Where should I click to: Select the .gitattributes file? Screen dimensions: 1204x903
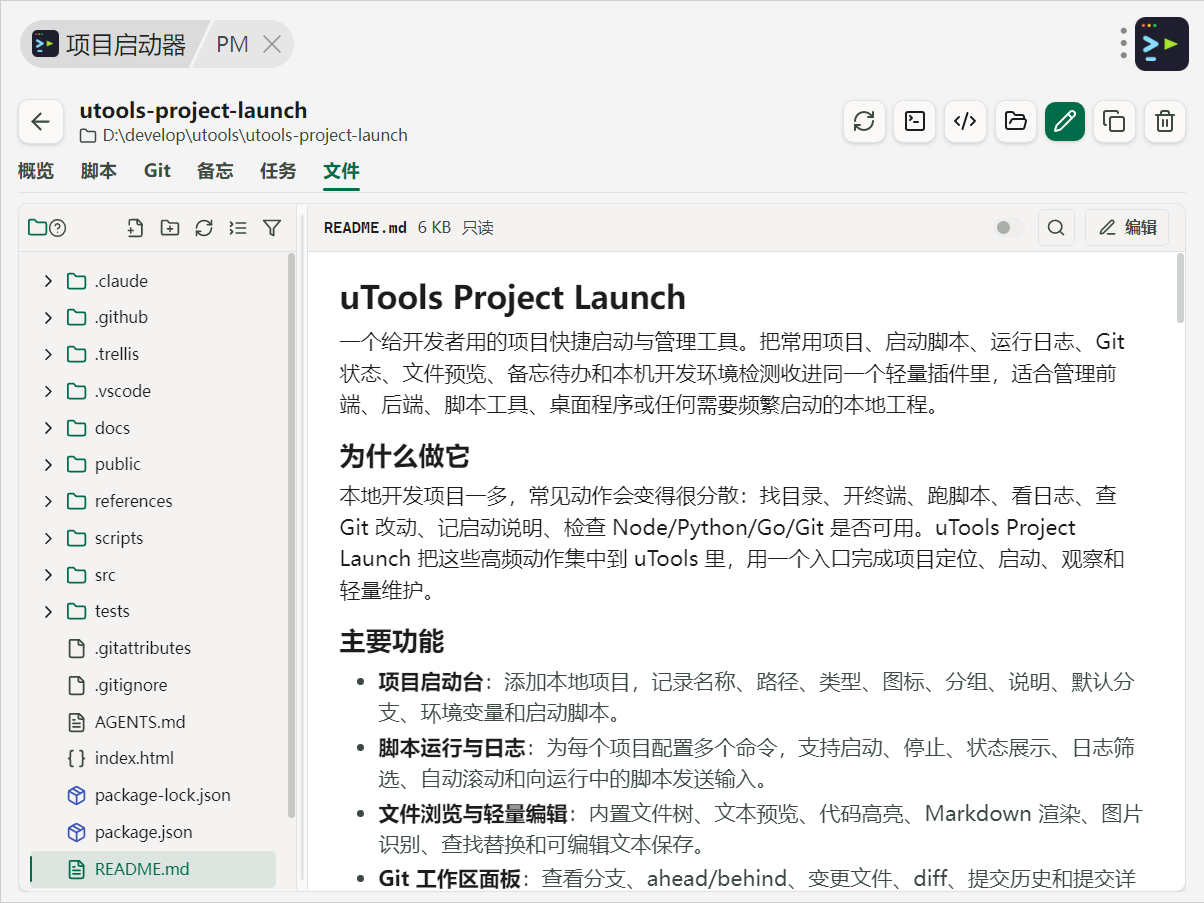pos(153,648)
